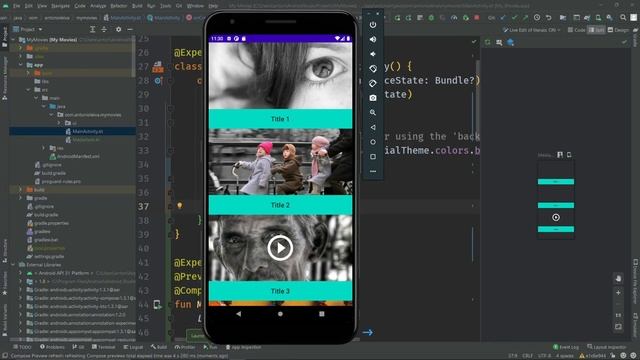Raise the emulator volume with volume up icon

373,39
